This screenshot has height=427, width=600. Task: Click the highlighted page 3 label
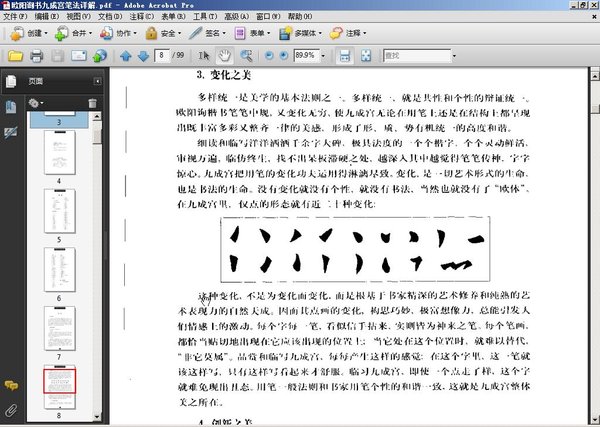coord(59,122)
